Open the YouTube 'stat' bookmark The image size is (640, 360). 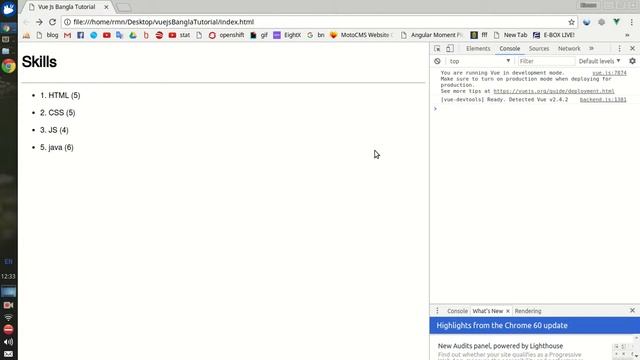179,35
